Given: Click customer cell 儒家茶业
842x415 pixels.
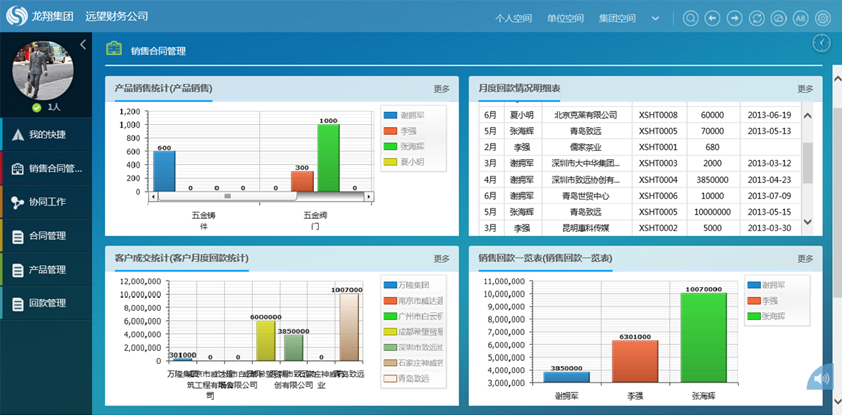Looking at the screenshot, I should pos(585,147).
